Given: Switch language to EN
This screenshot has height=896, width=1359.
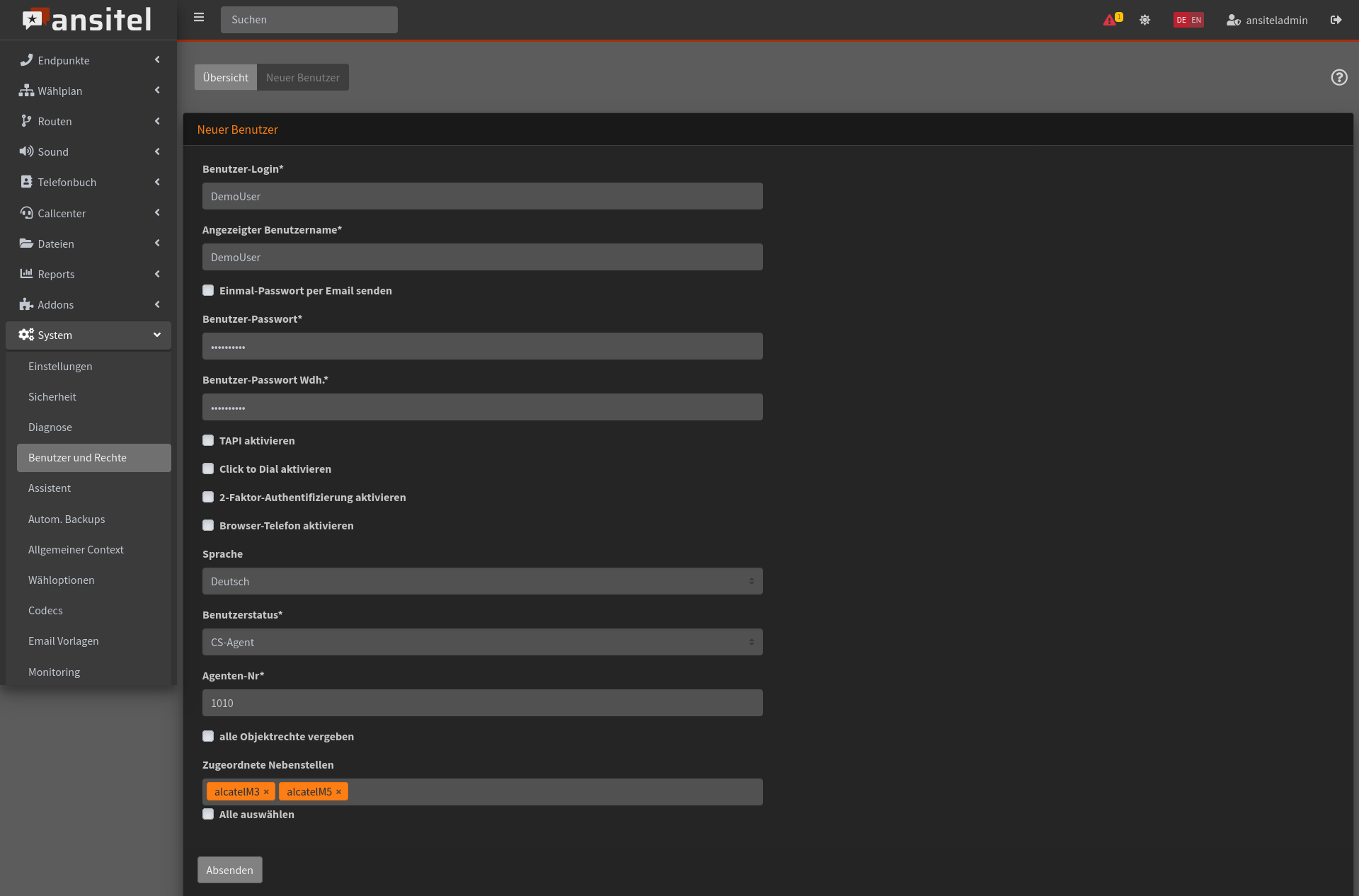Looking at the screenshot, I should coord(1196,20).
